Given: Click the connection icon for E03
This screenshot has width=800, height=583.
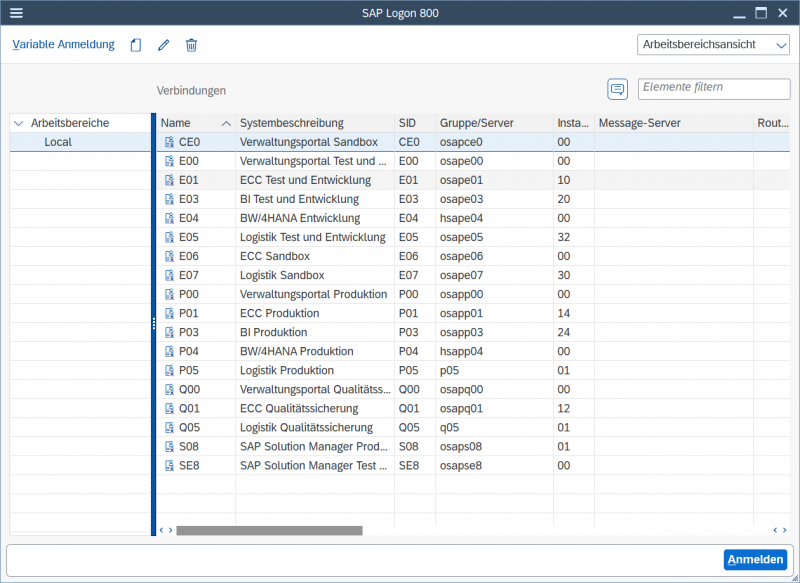Looking at the screenshot, I should tap(169, 199).
